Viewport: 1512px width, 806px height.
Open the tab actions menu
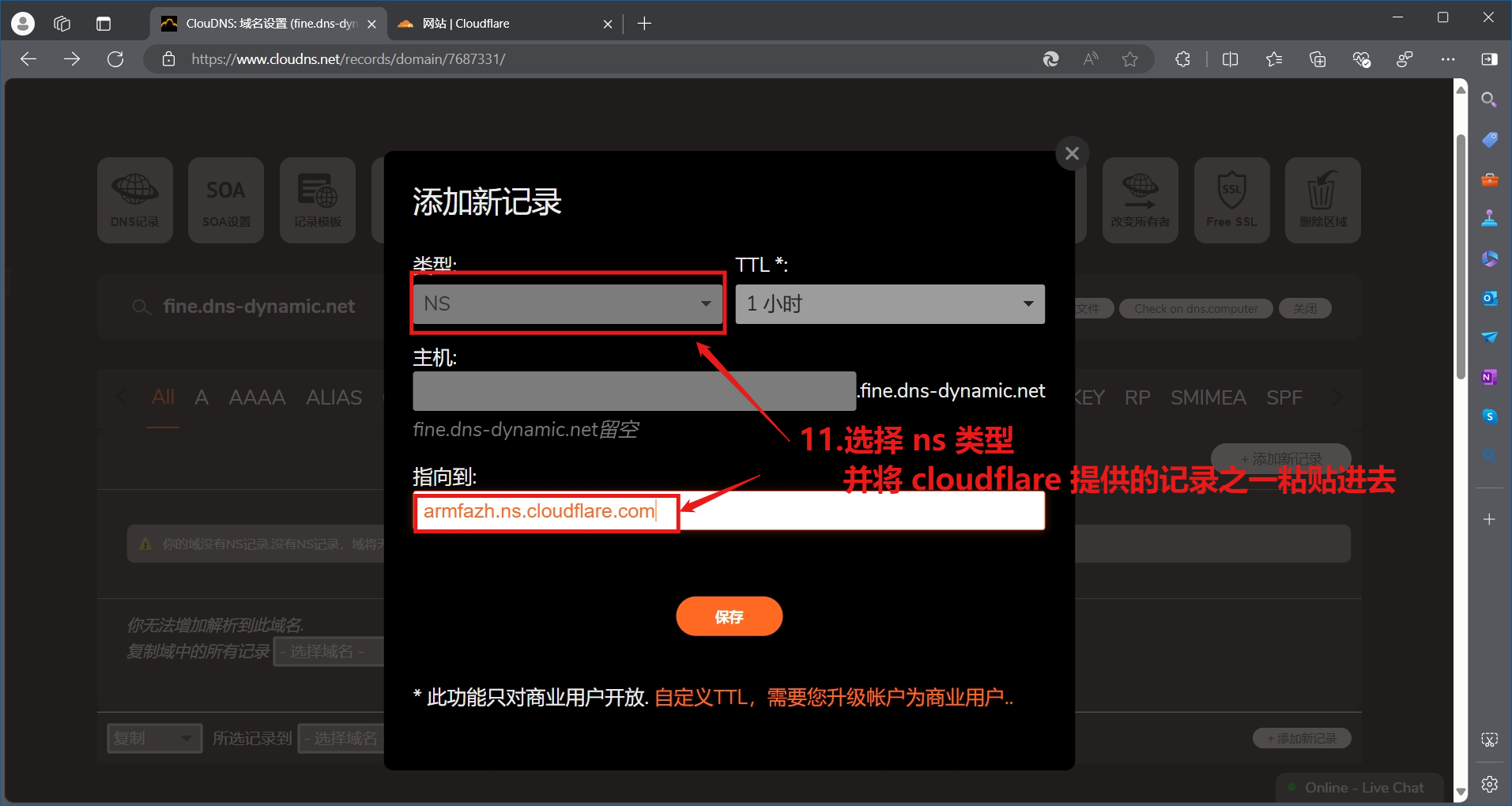coord(103,24)
